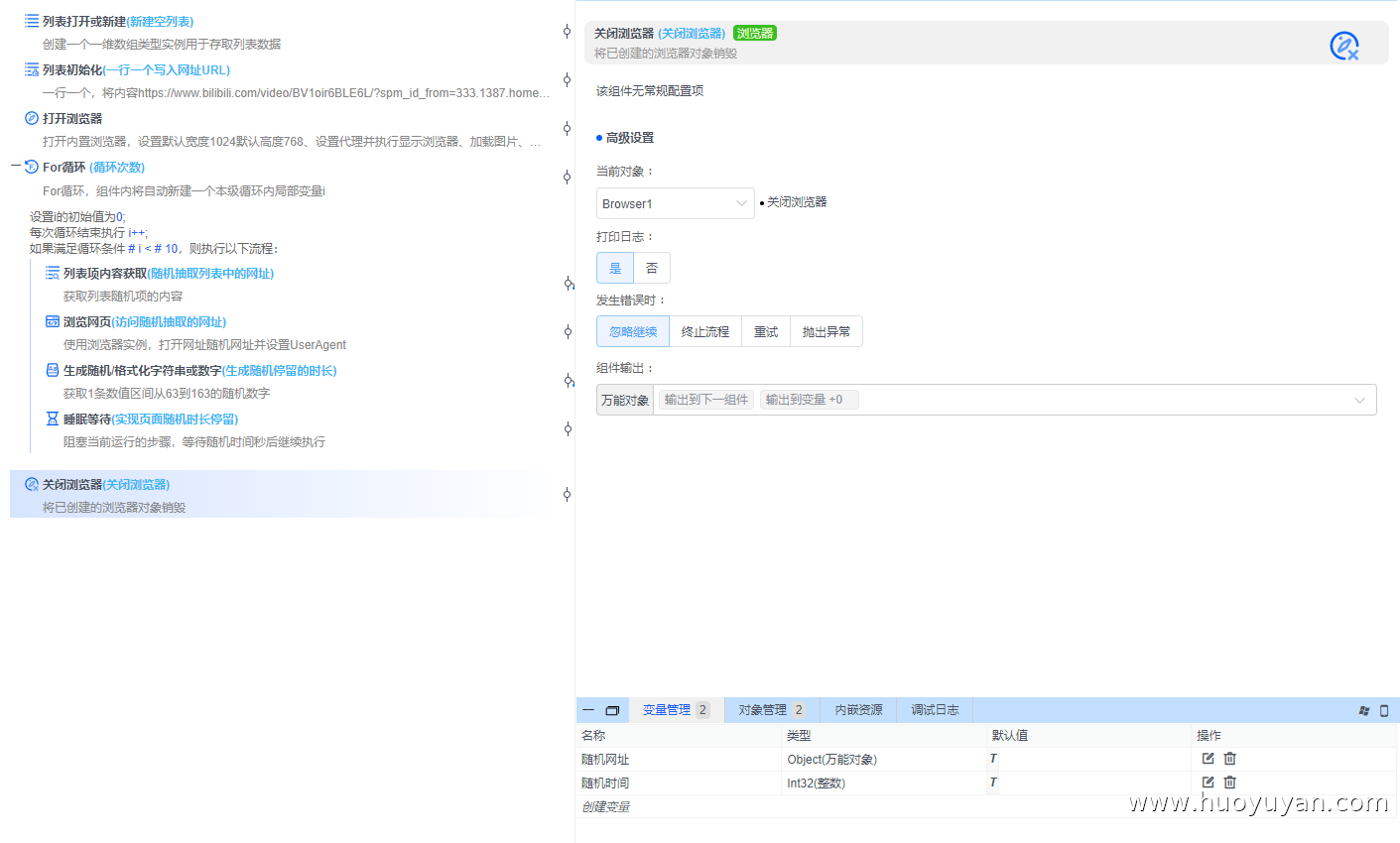Click the T default-value icon for 随机时间
The width and height of the screenshot is (1400, 843).
point(993,783)
